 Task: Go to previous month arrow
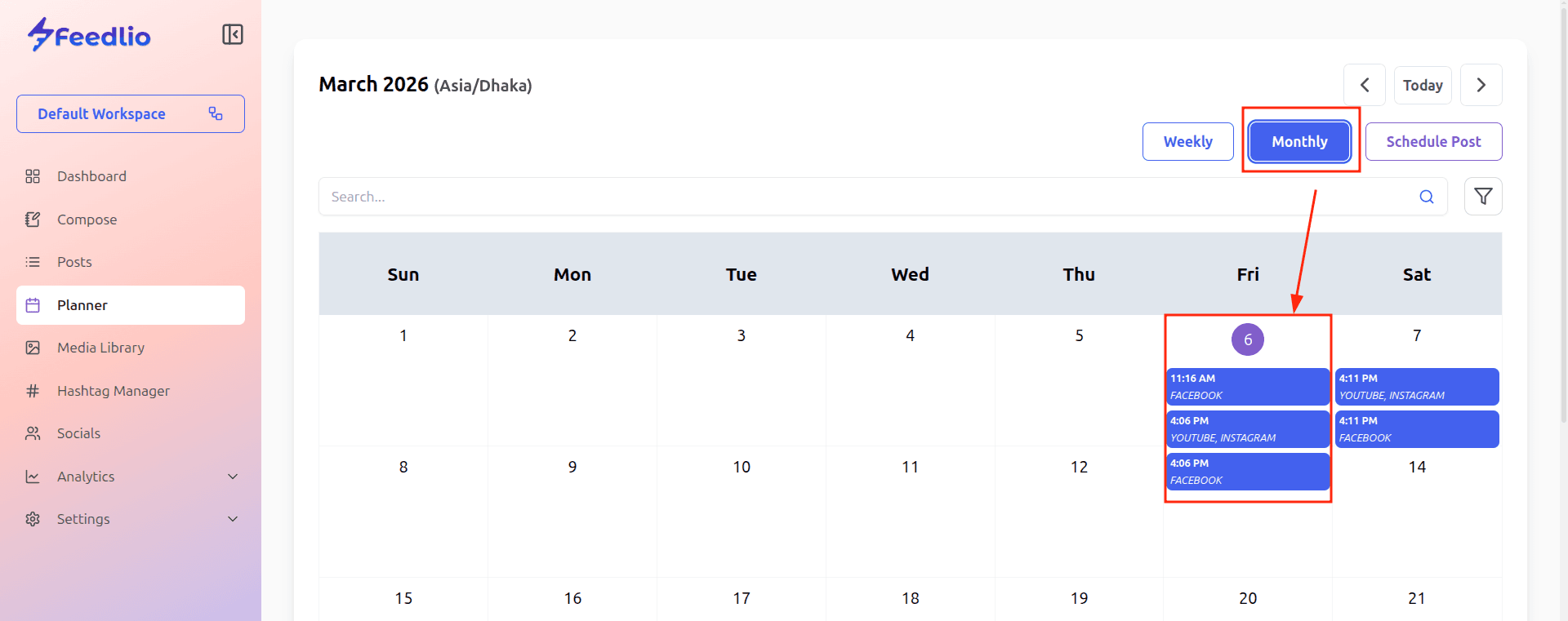pos(1364,85)
